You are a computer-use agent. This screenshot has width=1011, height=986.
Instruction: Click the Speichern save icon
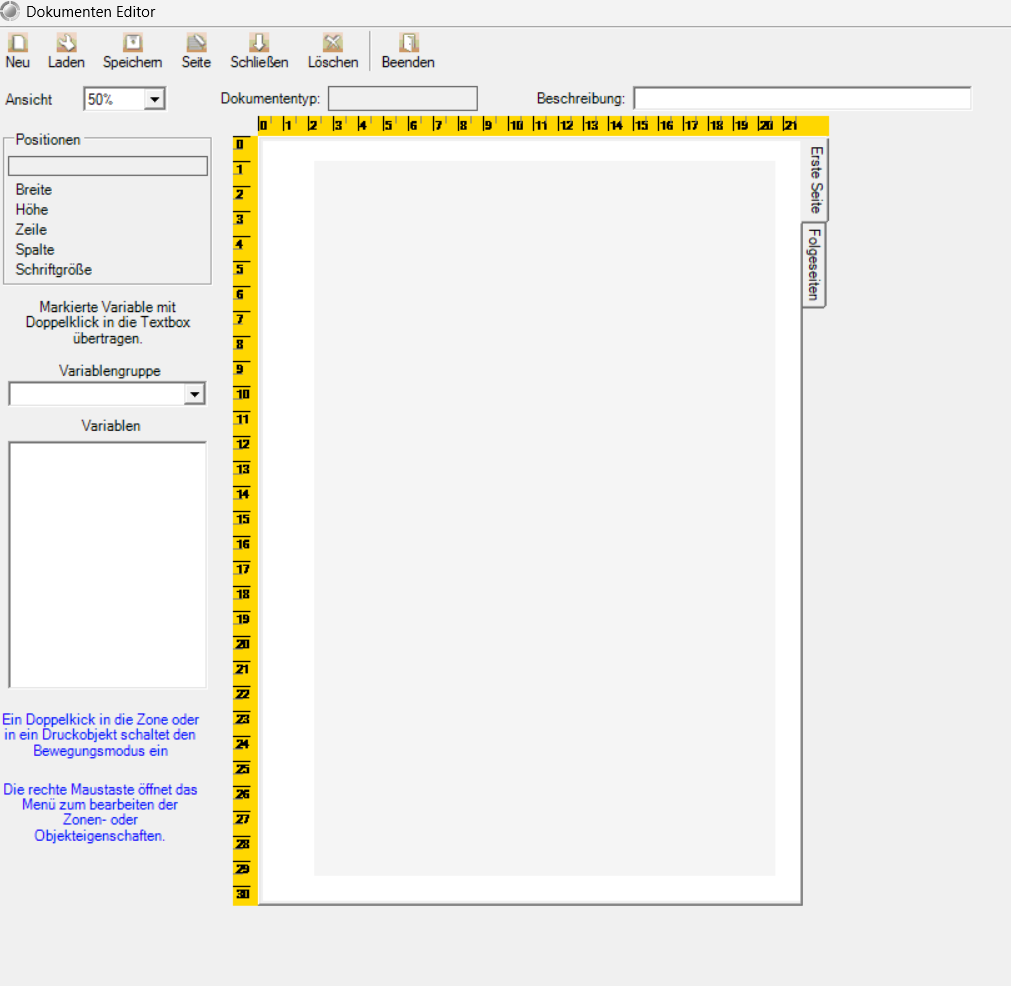point(133,43)
